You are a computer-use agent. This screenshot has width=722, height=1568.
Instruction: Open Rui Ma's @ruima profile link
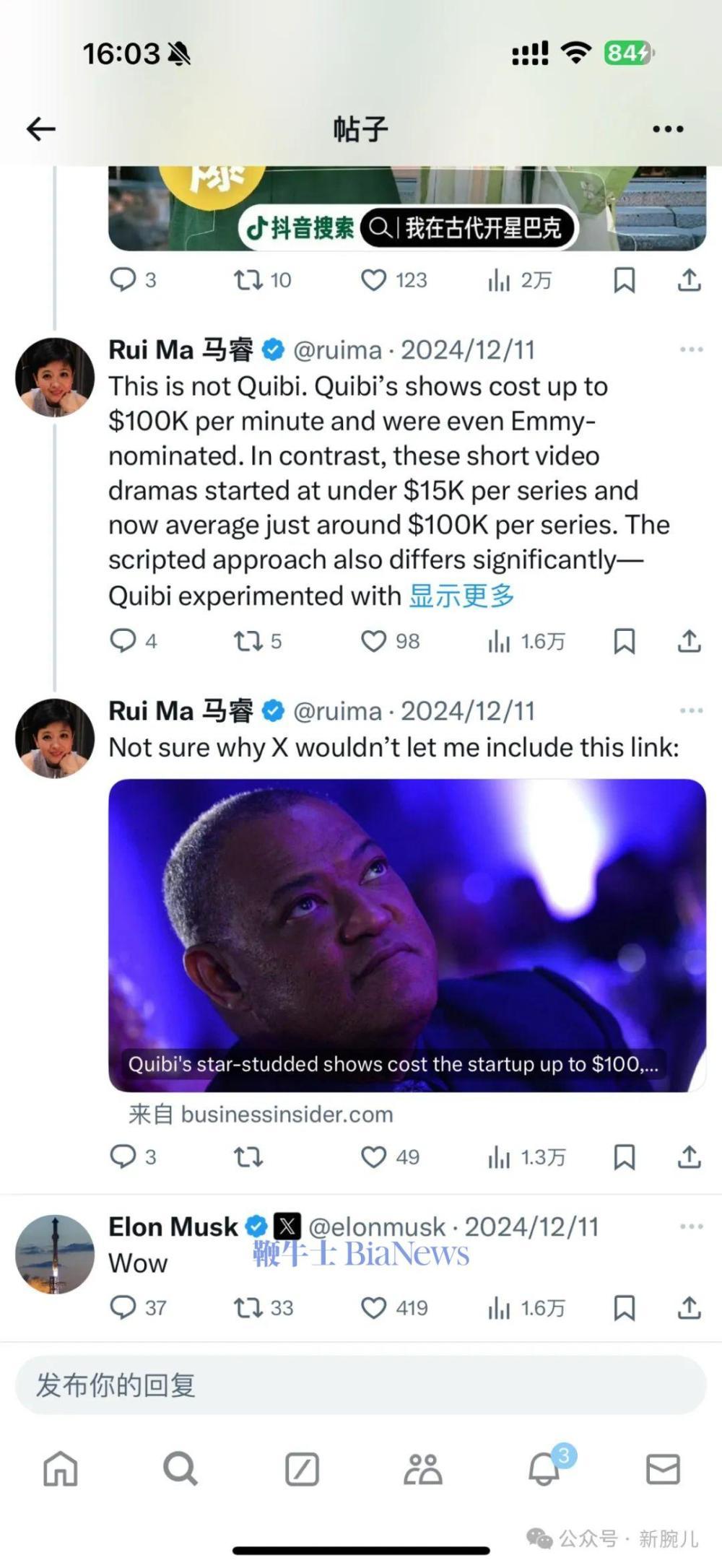tap(340, 349)
